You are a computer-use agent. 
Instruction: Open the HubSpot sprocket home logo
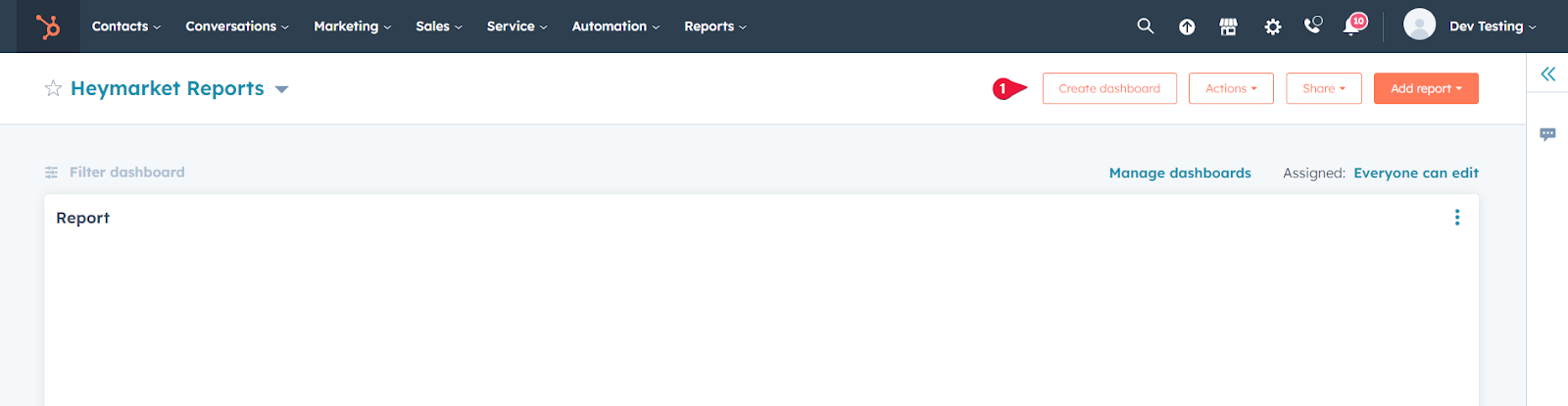47,26
